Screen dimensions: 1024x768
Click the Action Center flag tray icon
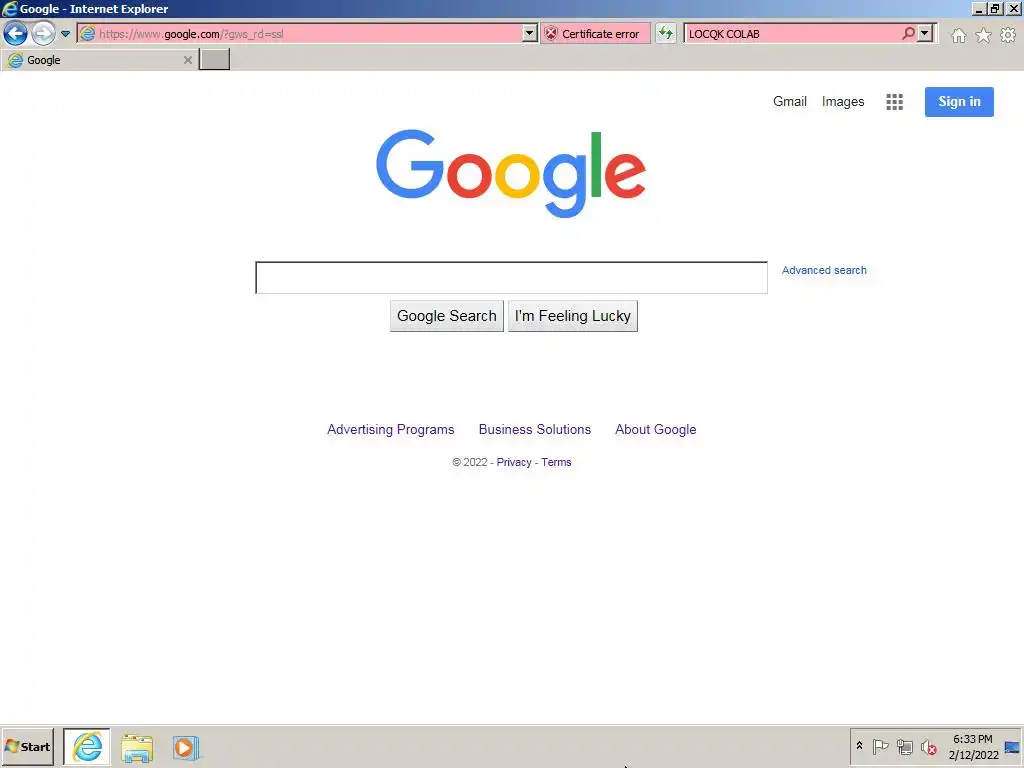click(x=880, y=746)
